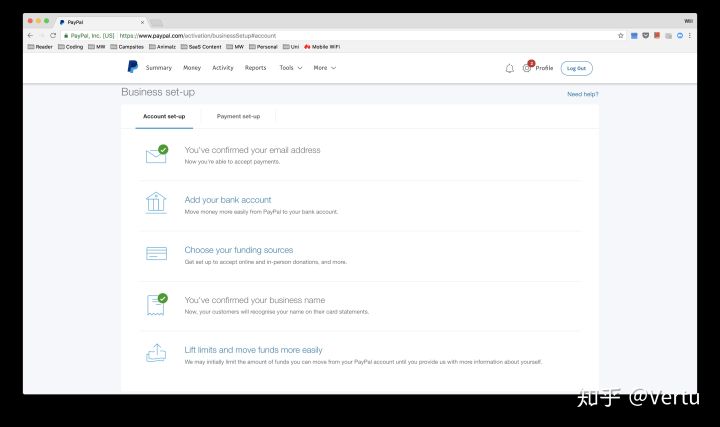Open the Money menu item

click(x=192, y=67)
